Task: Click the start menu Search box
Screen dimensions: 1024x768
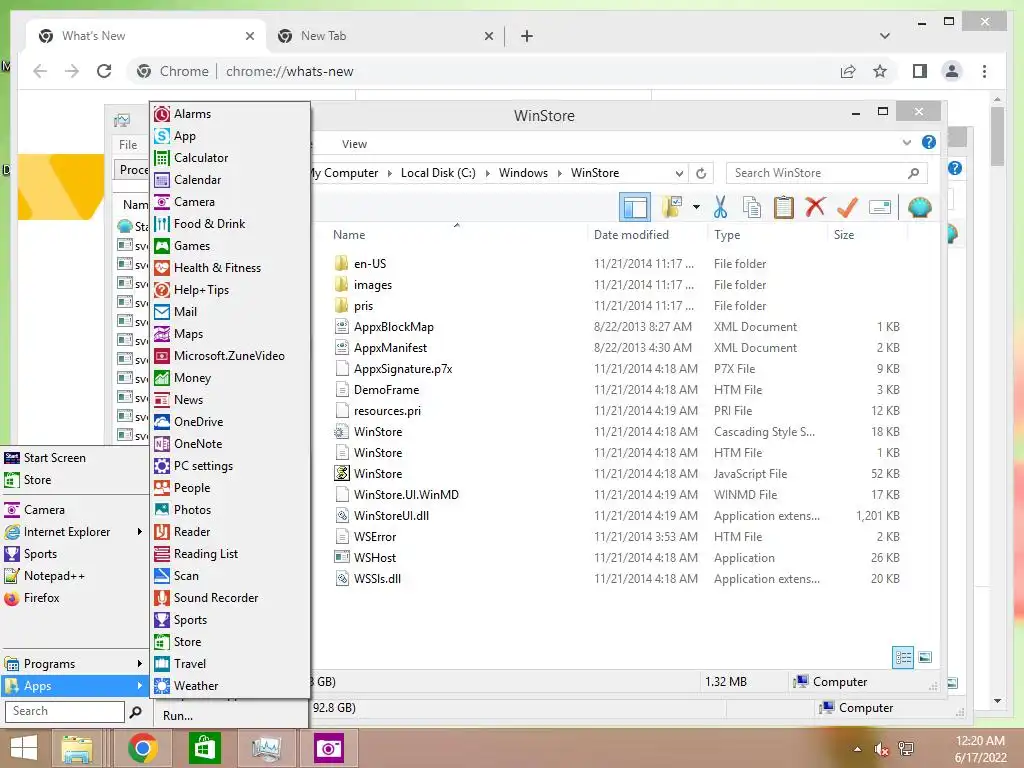Action: point(64,711)
